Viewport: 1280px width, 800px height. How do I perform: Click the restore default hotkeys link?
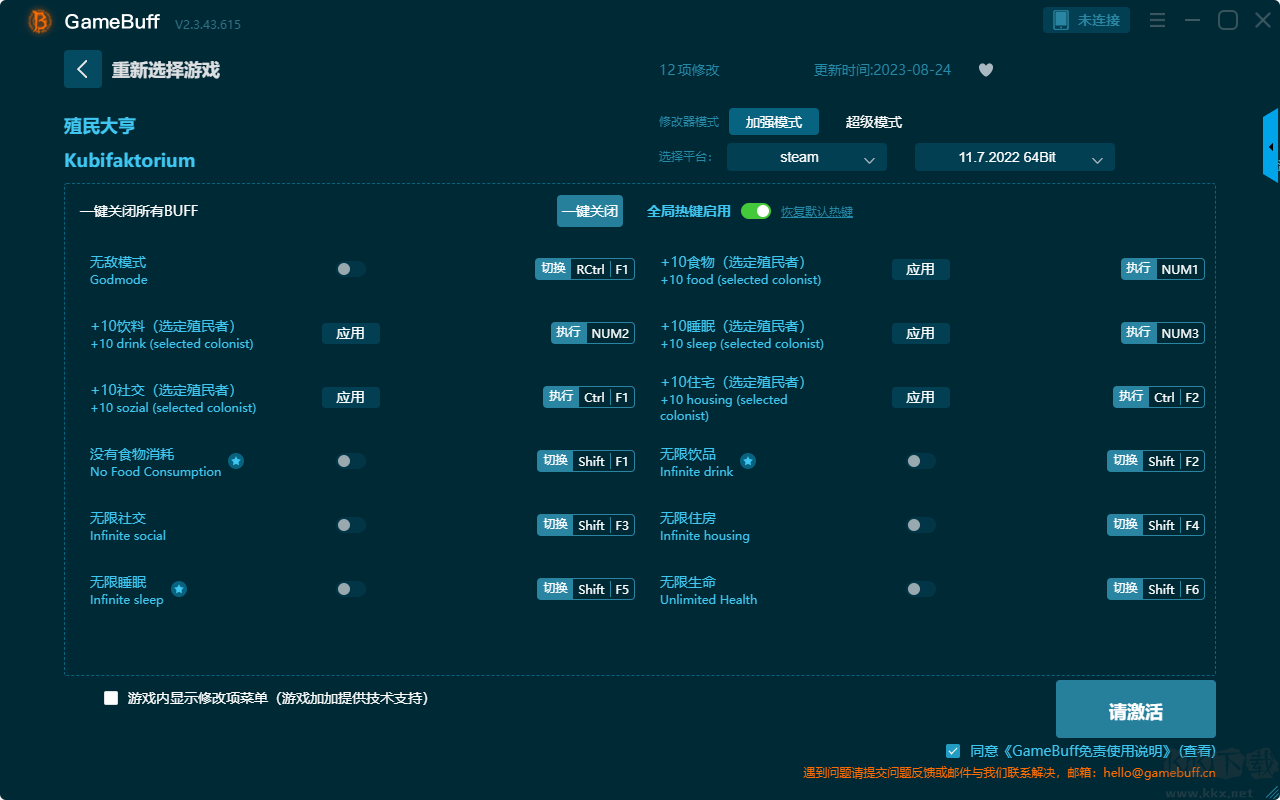point(817,212)
